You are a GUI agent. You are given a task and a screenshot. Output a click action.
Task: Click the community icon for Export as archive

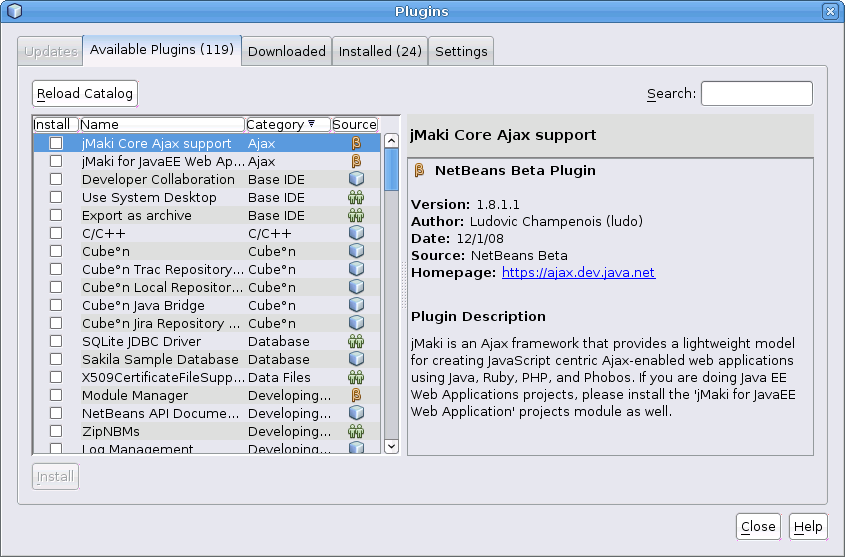point(356,215)
